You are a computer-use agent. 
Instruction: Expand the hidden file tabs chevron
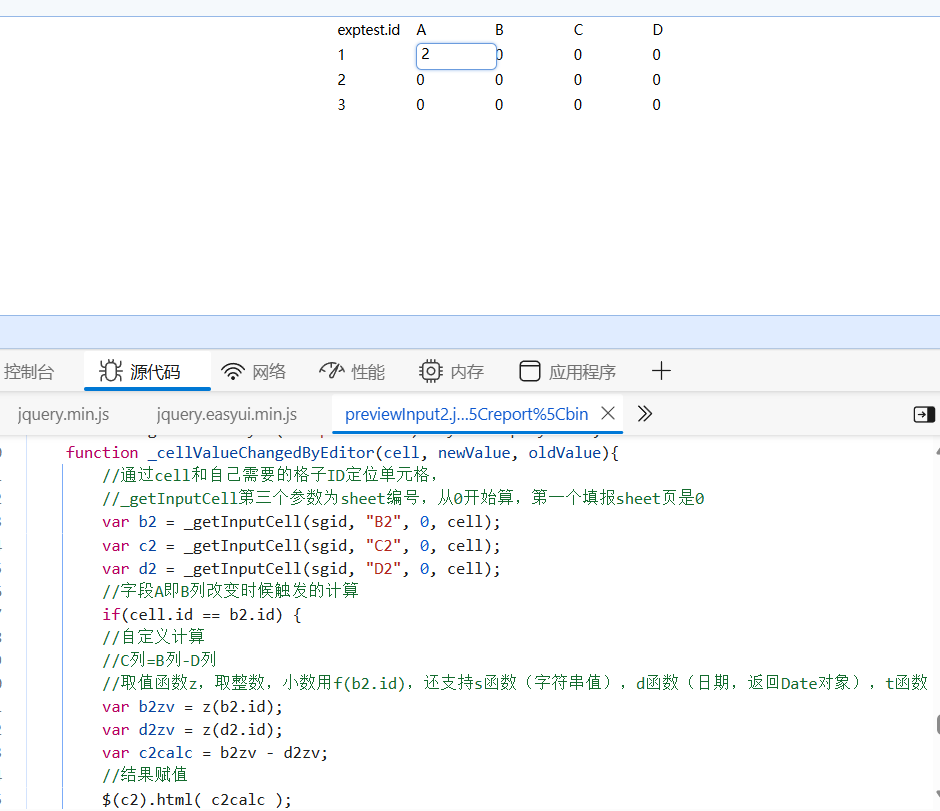[x=645, y=414]
